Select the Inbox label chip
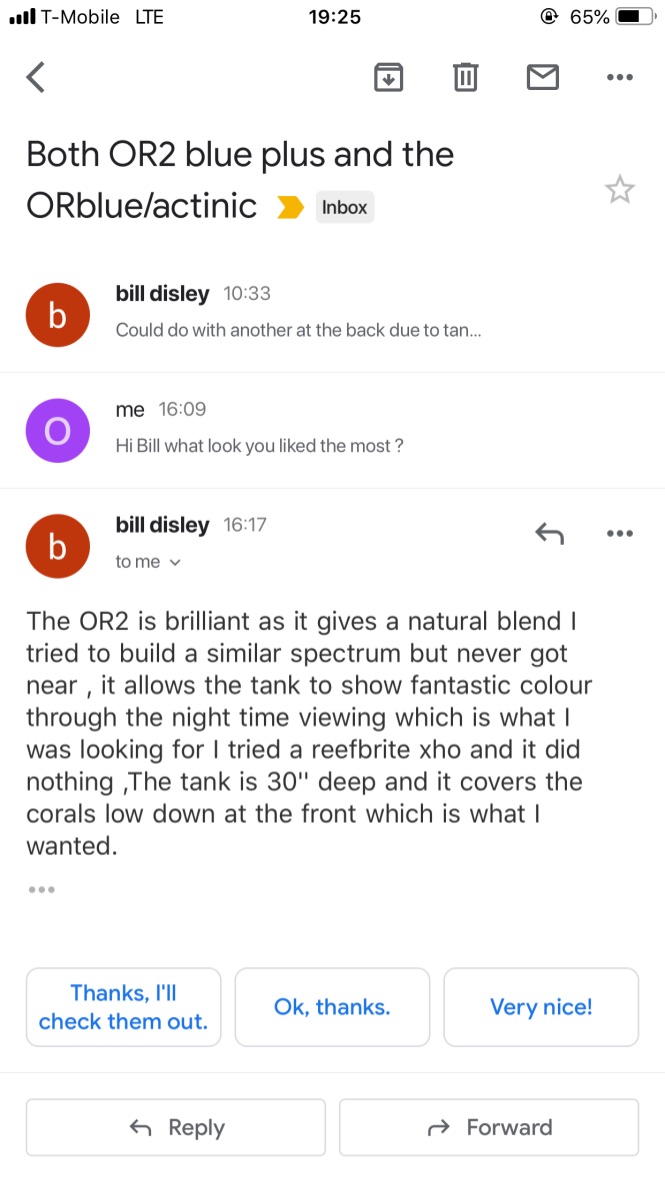Viewport: 665px width, 1182px height. [x=344, y=207]
